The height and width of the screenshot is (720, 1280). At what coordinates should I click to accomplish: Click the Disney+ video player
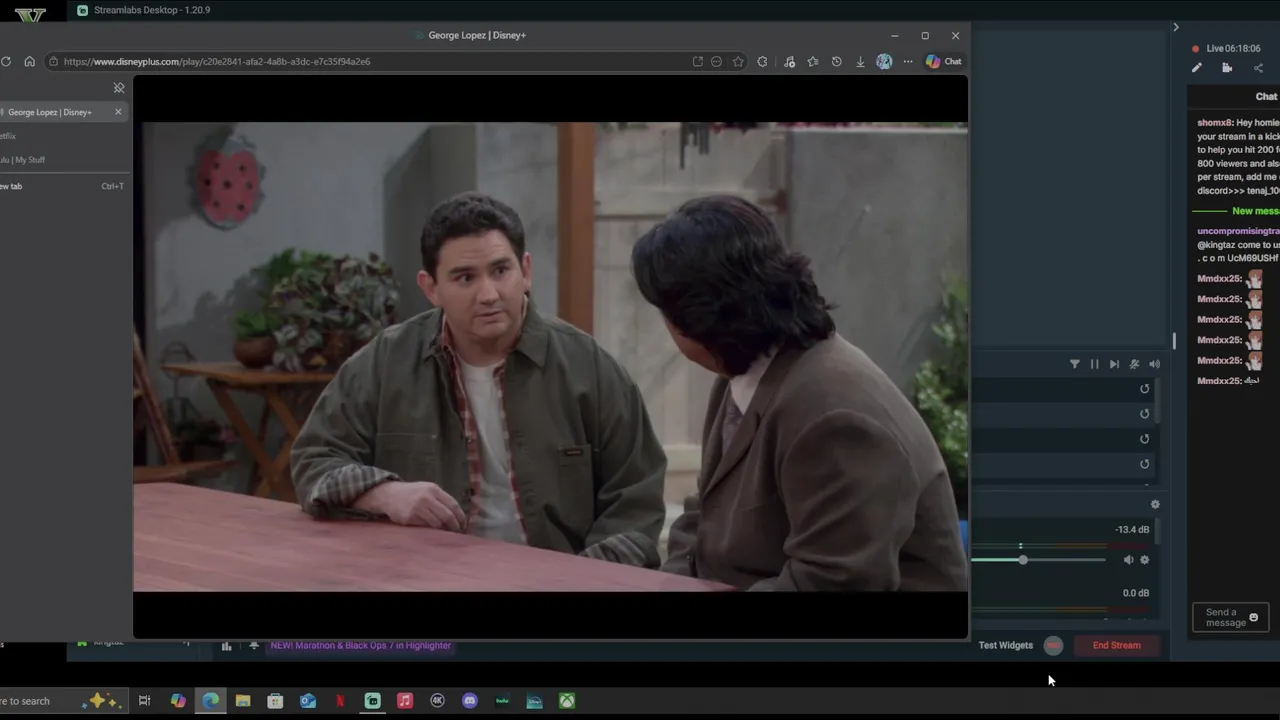tap(550, 357)
